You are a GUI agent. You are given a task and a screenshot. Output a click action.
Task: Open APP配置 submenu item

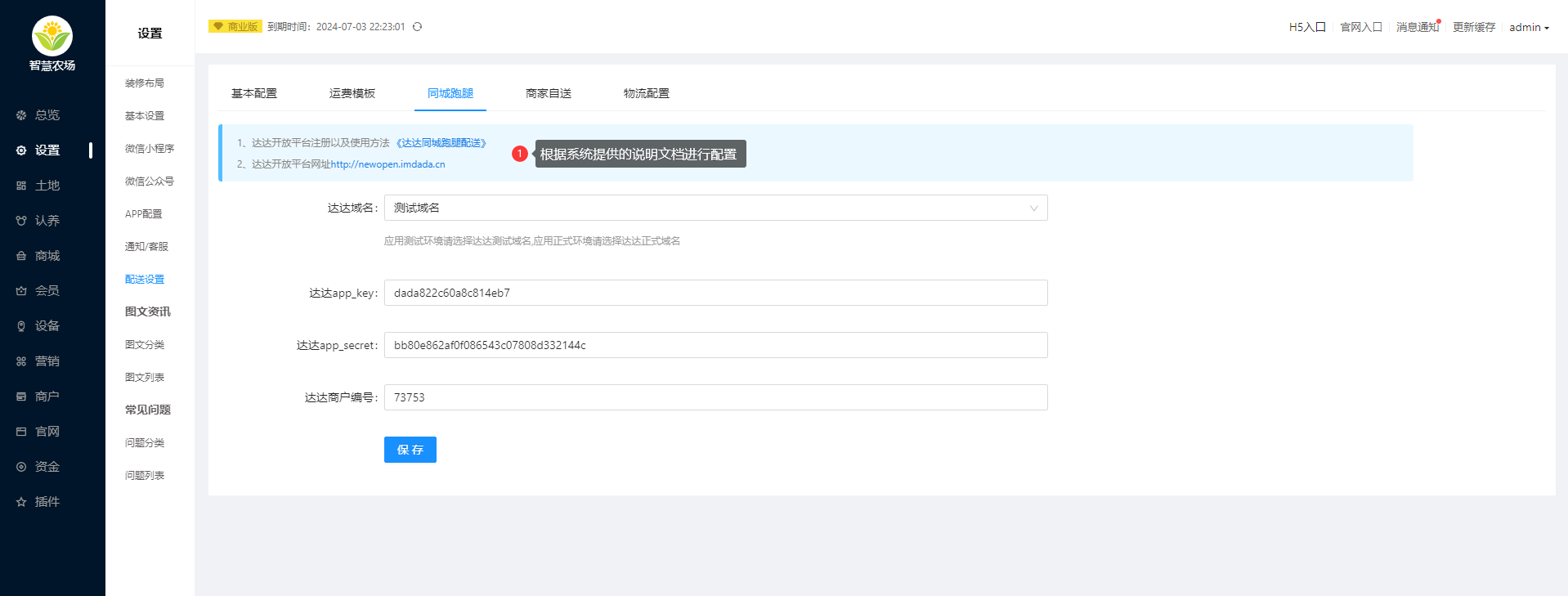(144, 214)
